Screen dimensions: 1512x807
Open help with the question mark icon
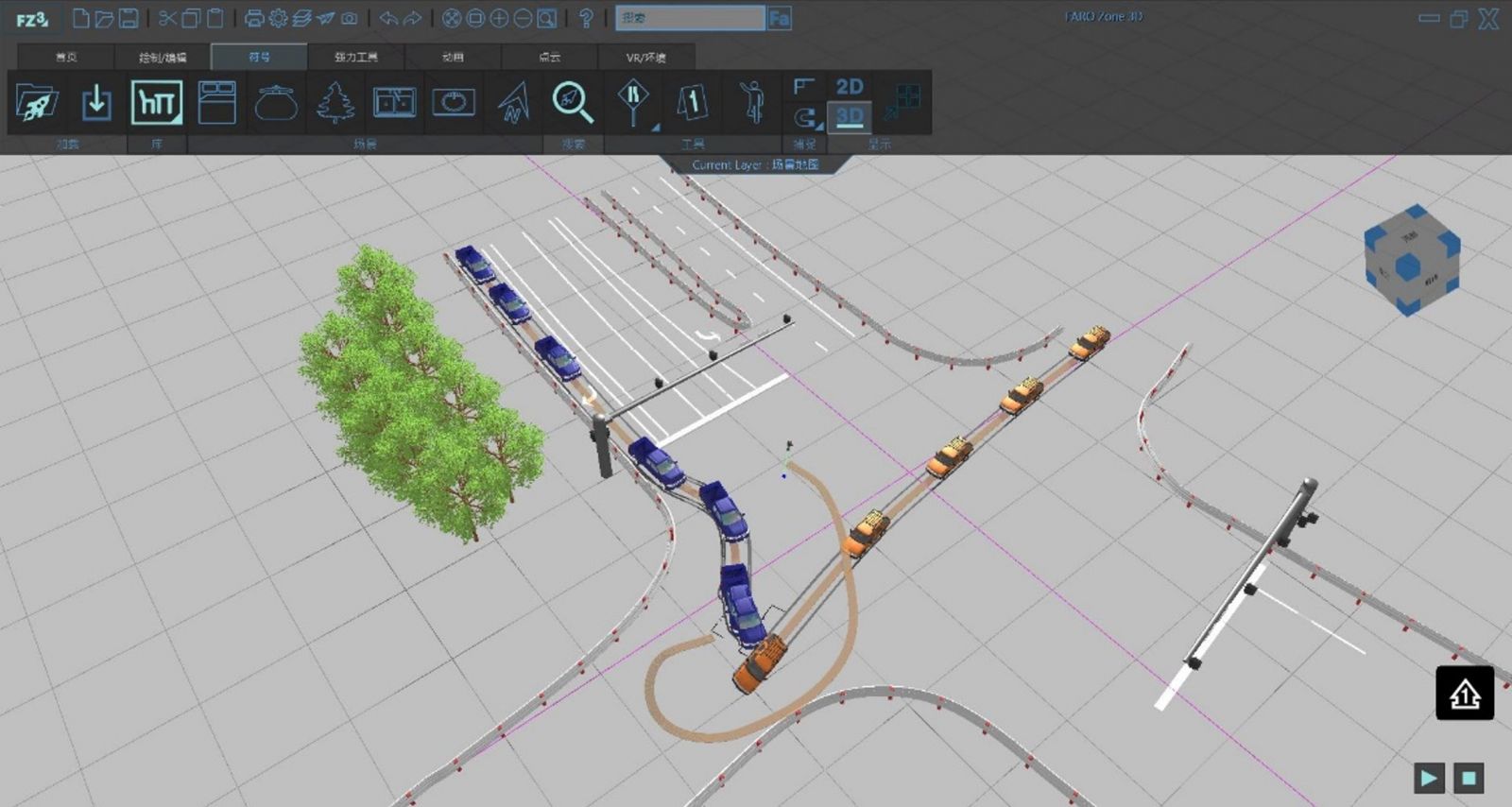coord(586,18)
